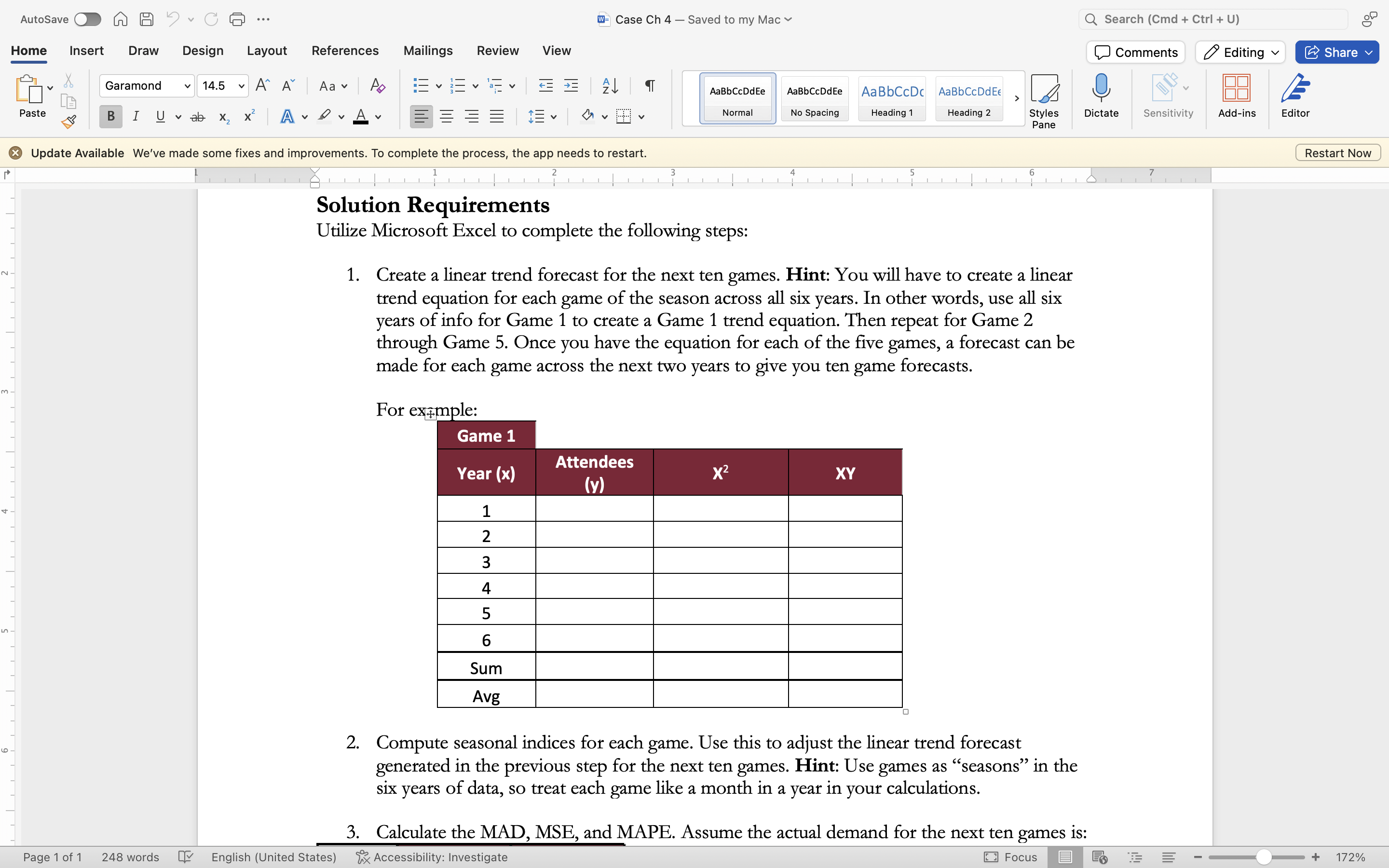The image size is (1389, 868).
Task: Apply highlight color to text
Action: pos(323,116)
